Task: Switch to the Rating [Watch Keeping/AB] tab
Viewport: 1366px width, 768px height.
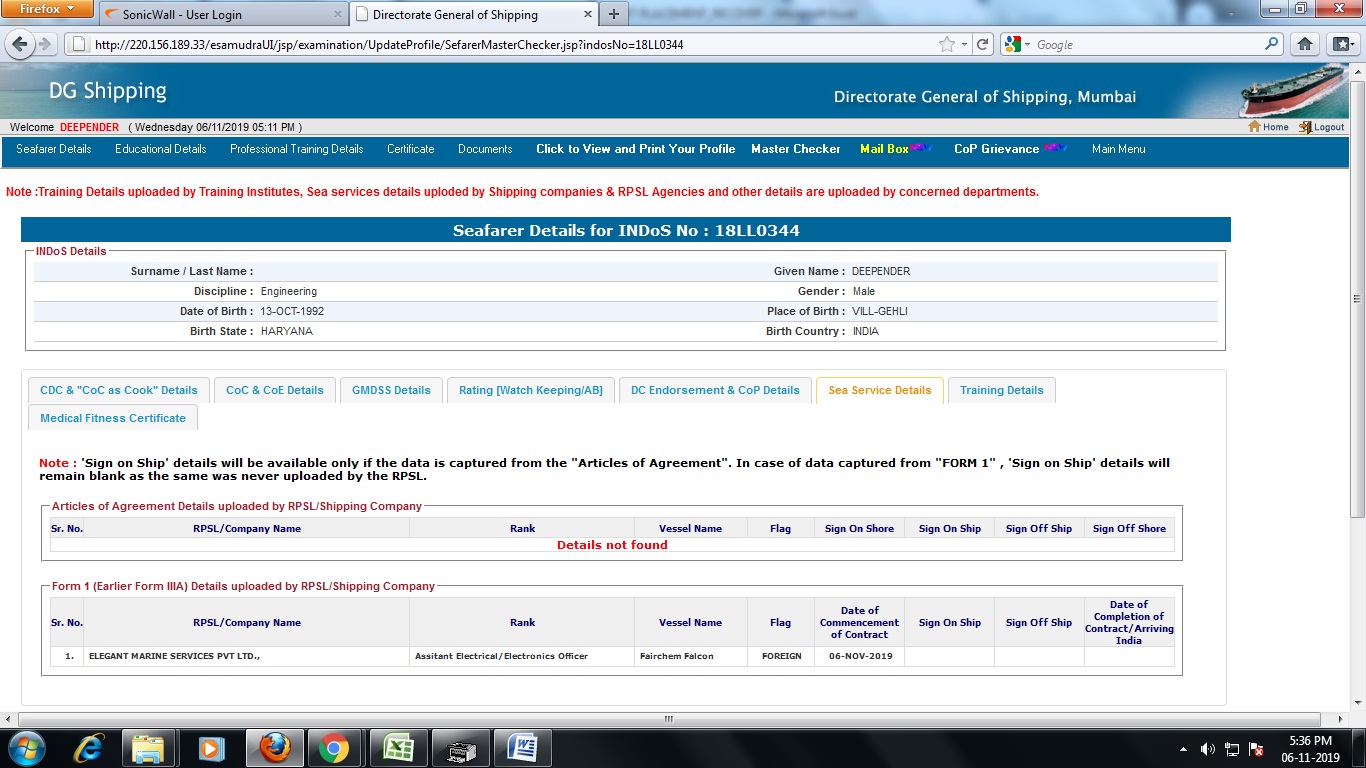Action: point(531,390)
